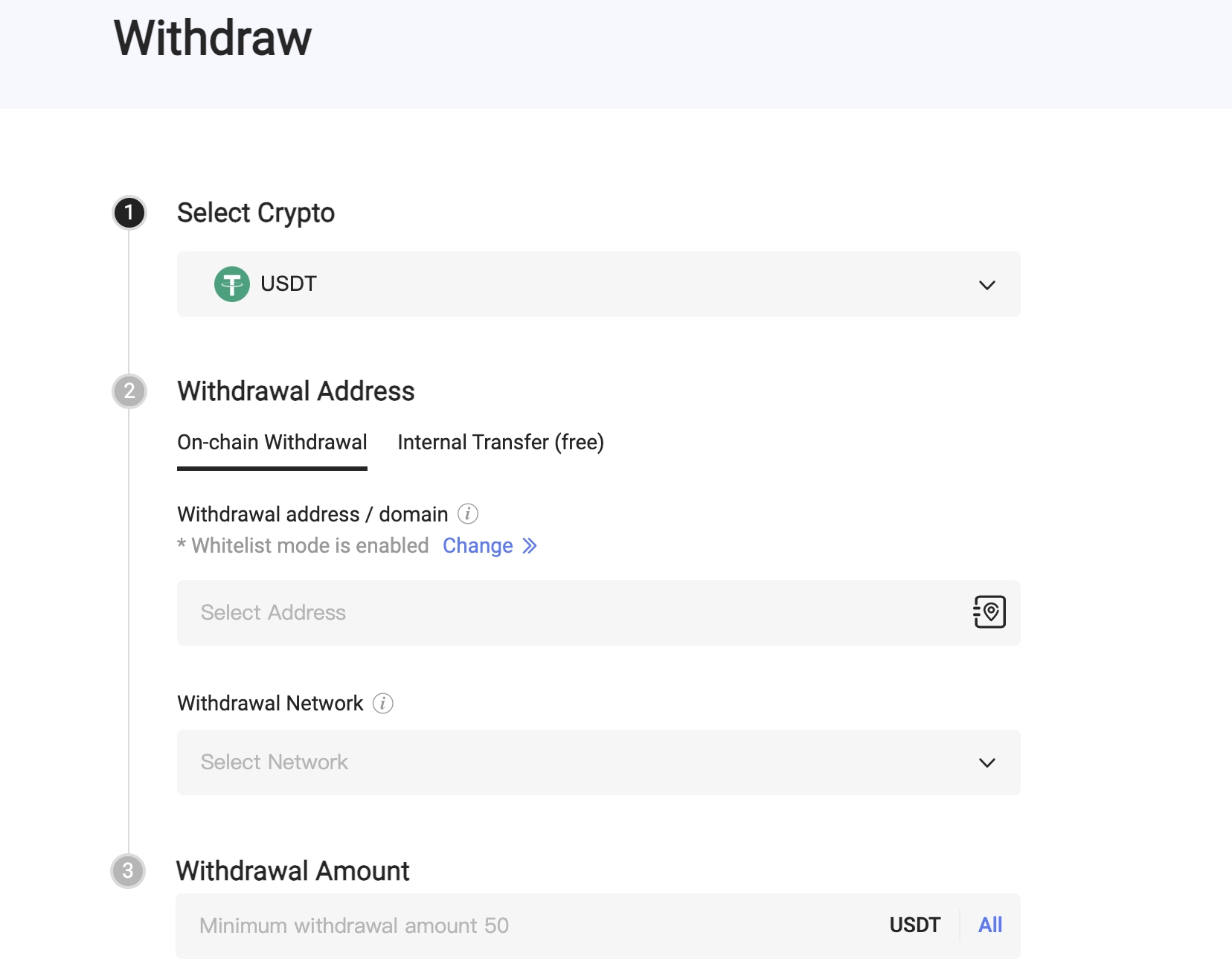The image size is (1232, 976).
Task: Click info icon next to Withdrawal Network
Action: (x=383, y=703)
